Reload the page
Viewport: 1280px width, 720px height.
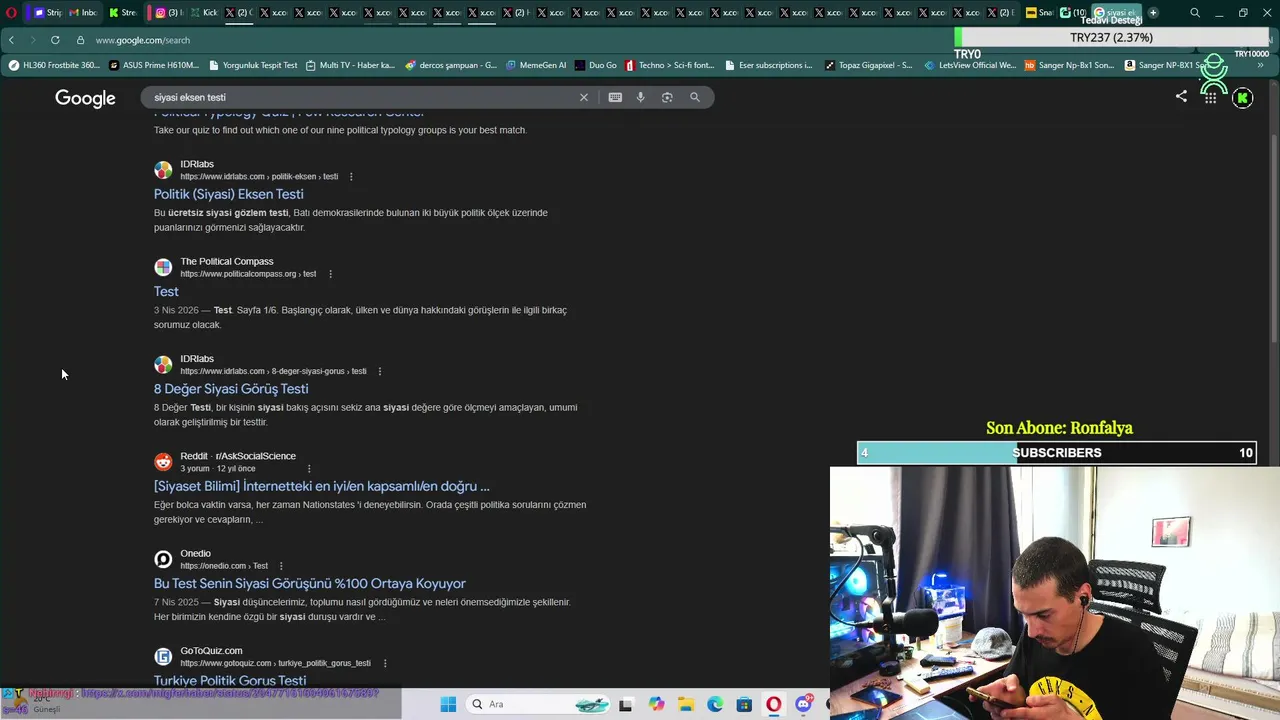[x=55, y=40]
